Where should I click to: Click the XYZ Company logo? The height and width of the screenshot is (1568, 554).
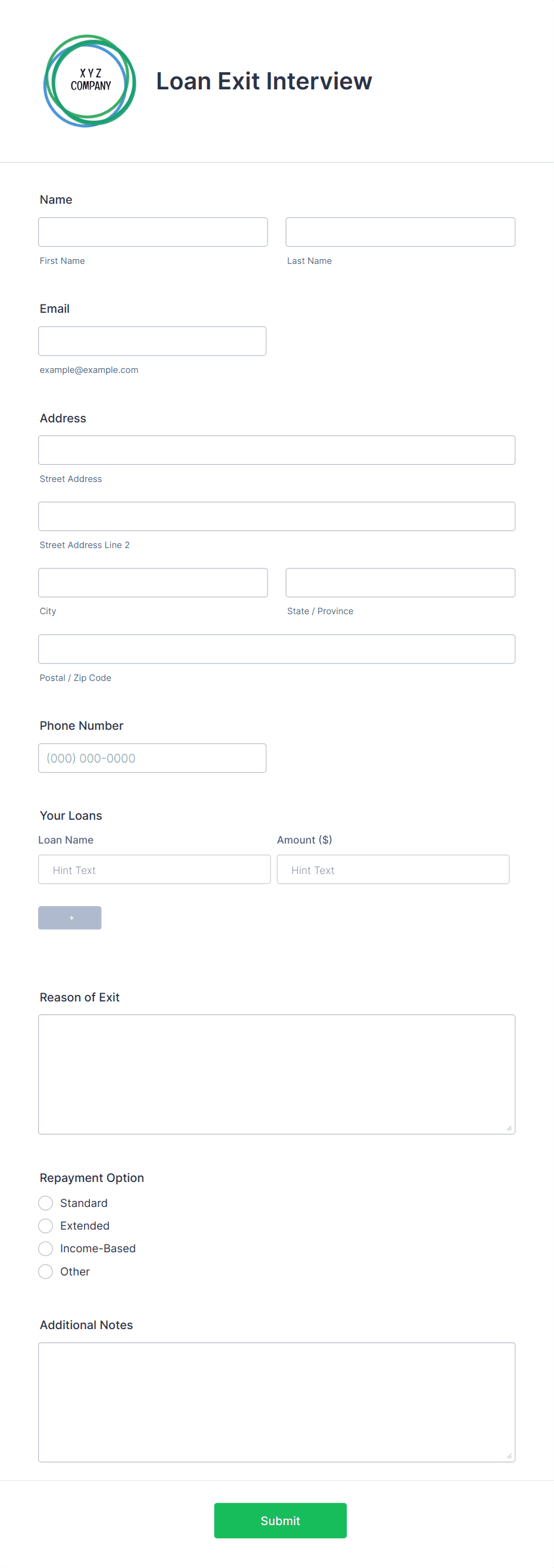coord(89,81)
